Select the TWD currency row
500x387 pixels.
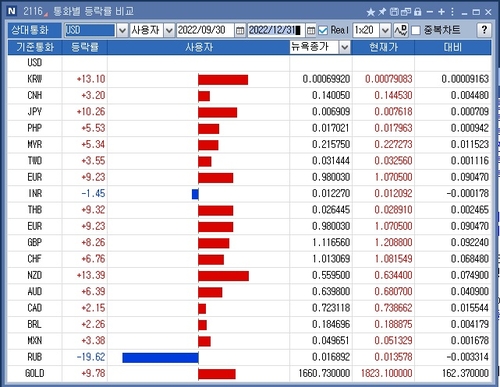(249, 161)
